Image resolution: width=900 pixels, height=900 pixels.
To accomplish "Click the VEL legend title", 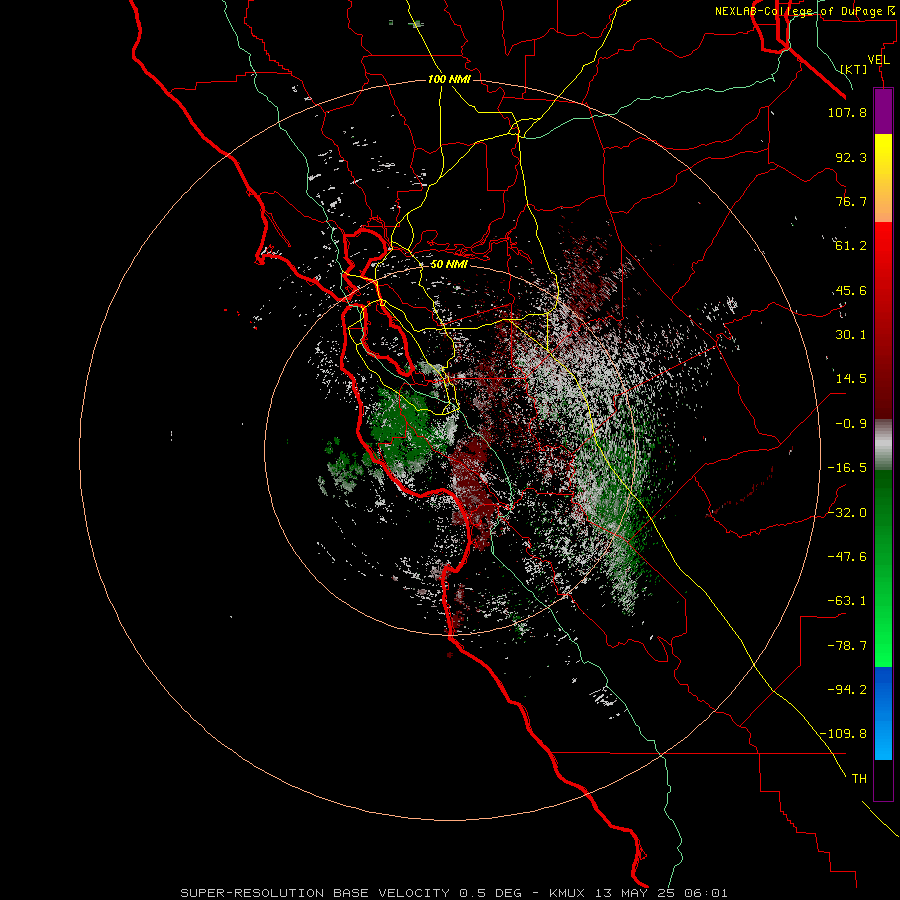I will (878, 60).
